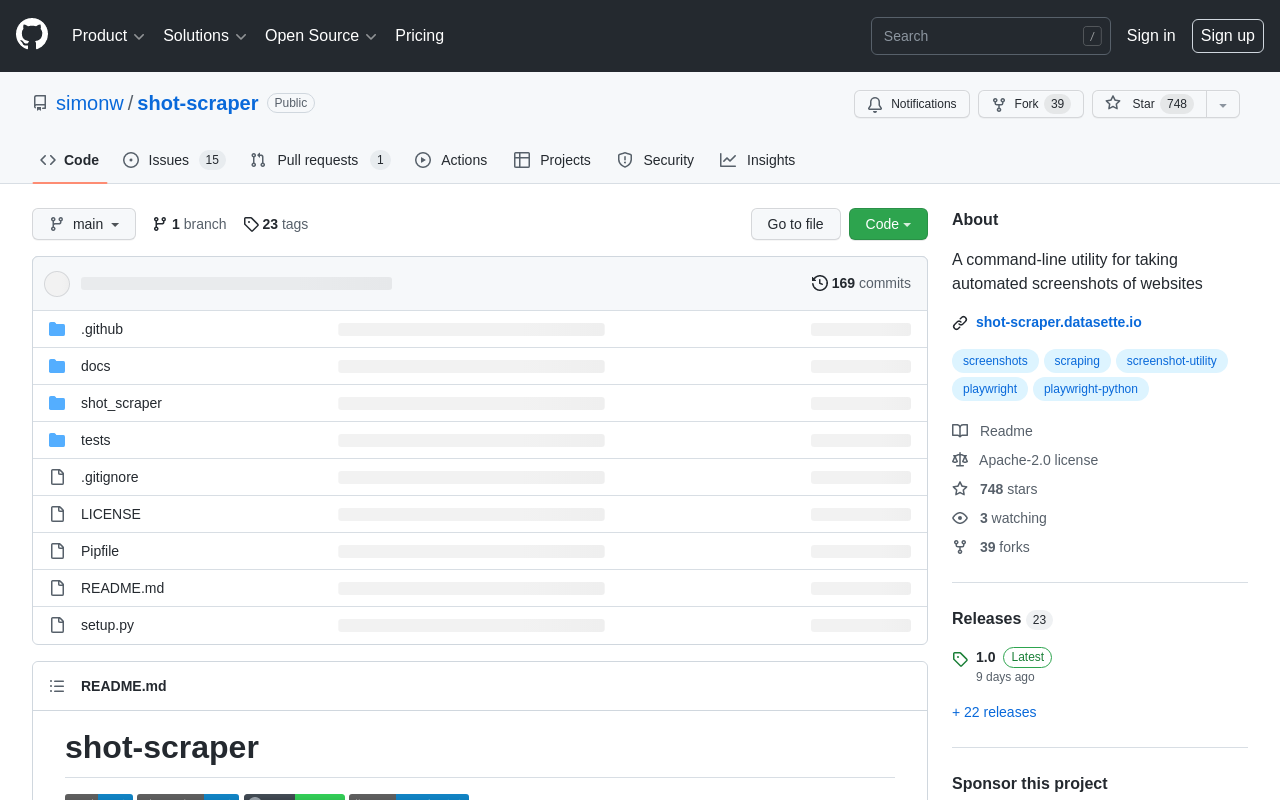
Task: Star the repository with Star button
Action: pos(1149,104)
